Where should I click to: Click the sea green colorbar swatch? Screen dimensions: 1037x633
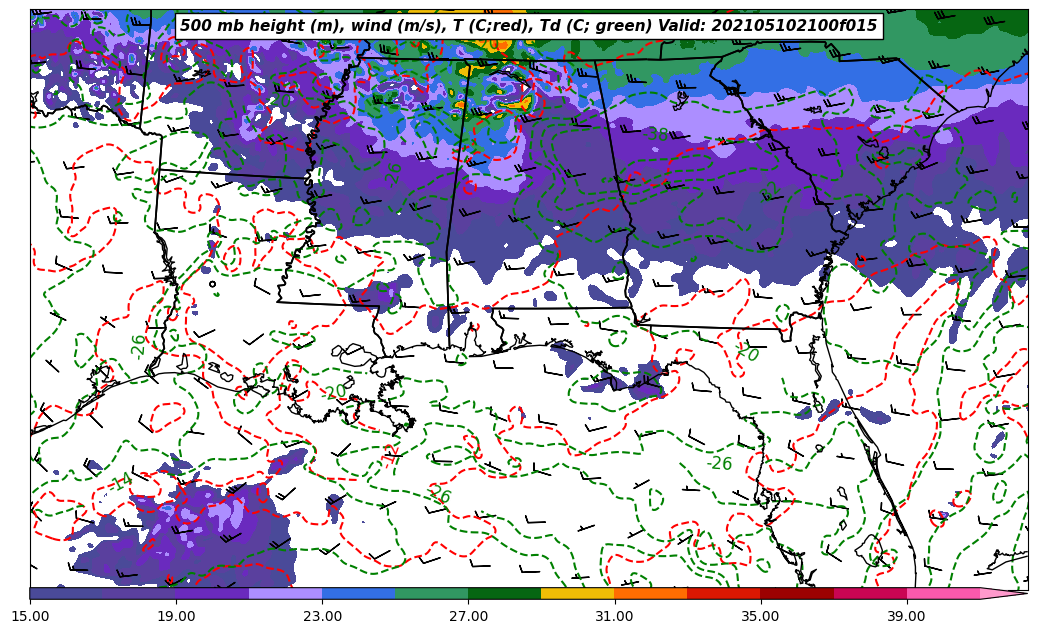(431, 593)
